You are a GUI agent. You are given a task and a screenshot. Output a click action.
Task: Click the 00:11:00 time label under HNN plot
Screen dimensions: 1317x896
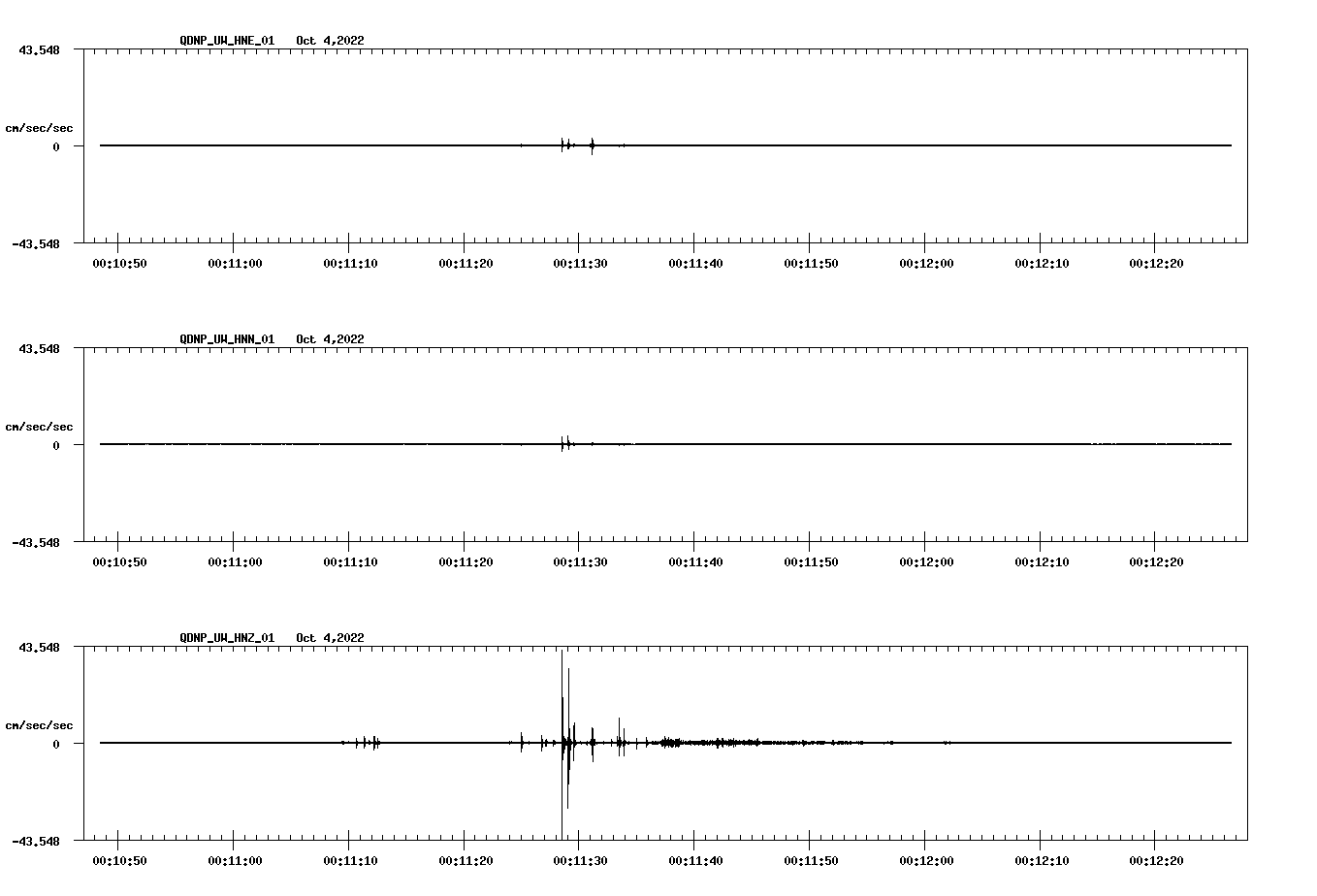[236, 562]
